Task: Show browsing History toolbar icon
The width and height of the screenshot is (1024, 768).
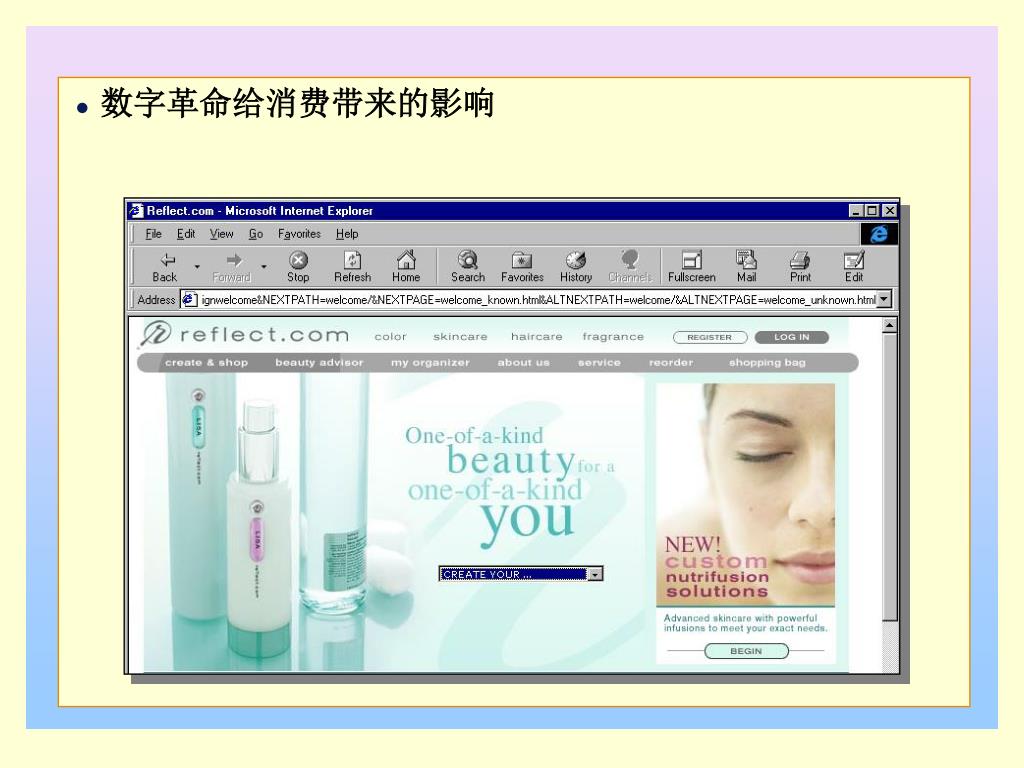Action: (576, 267)
